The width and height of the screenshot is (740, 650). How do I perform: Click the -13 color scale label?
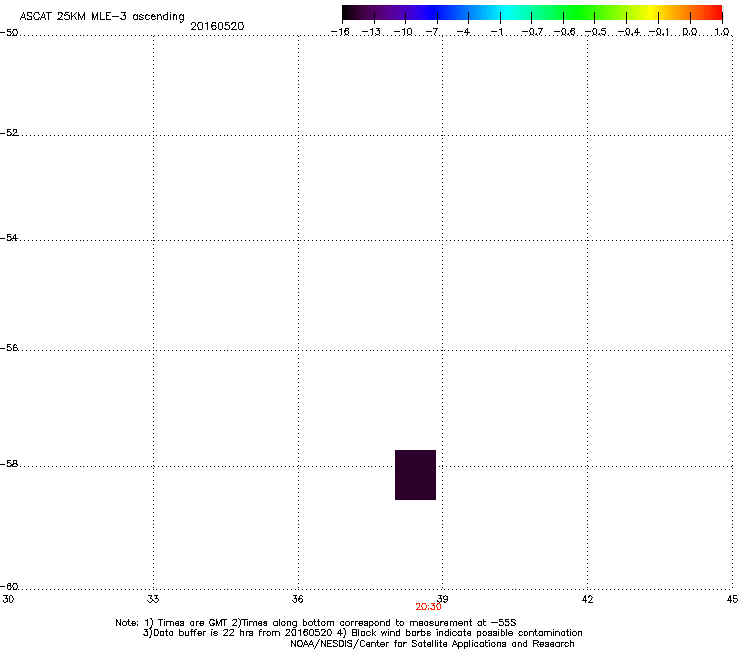371,32
